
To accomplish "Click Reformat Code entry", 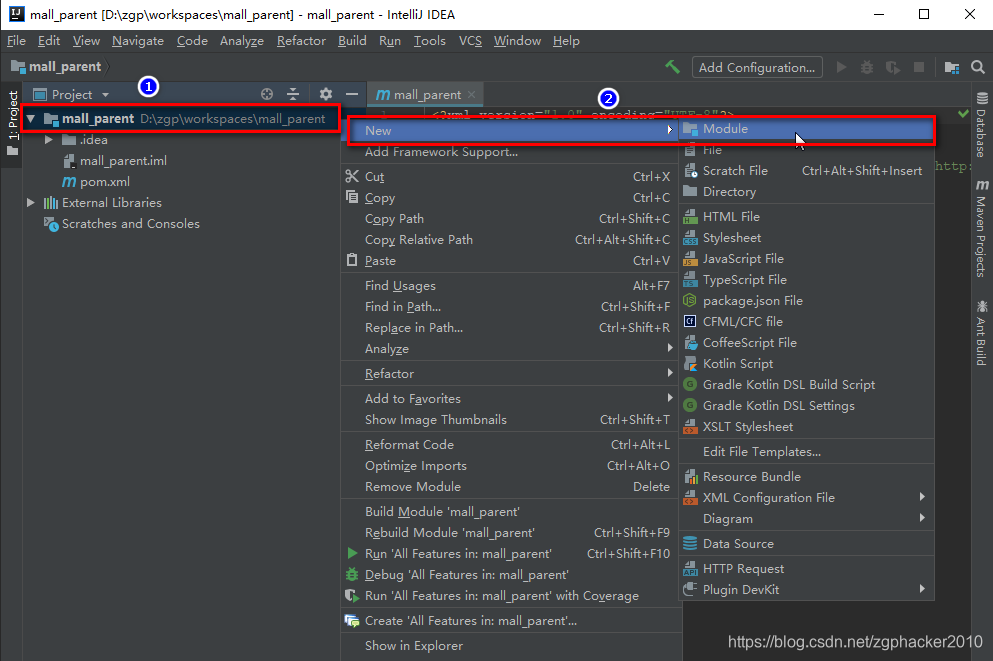I will pyautogui.click(x=510, y=444).
